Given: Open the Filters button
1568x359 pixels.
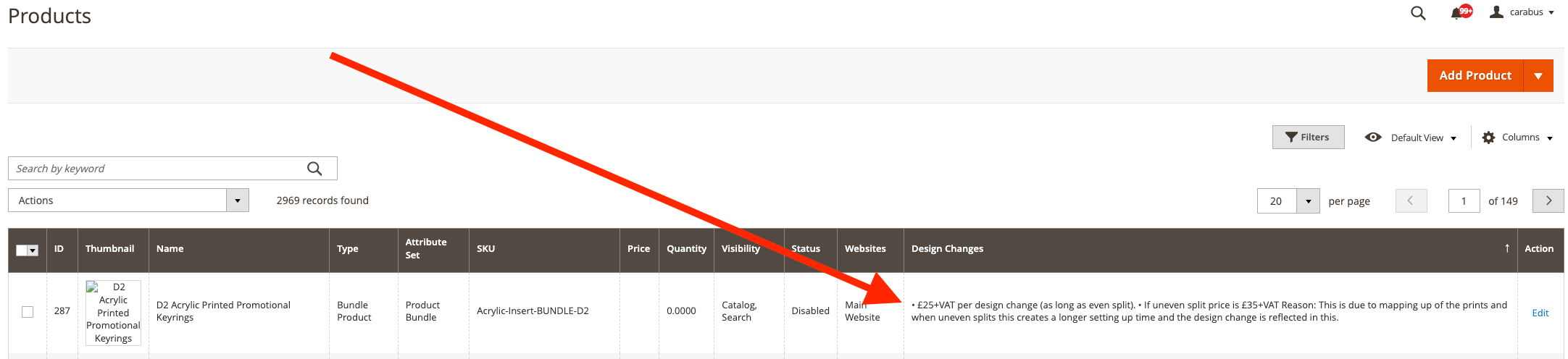Looking at the screenshot, I should point(1308,138).
